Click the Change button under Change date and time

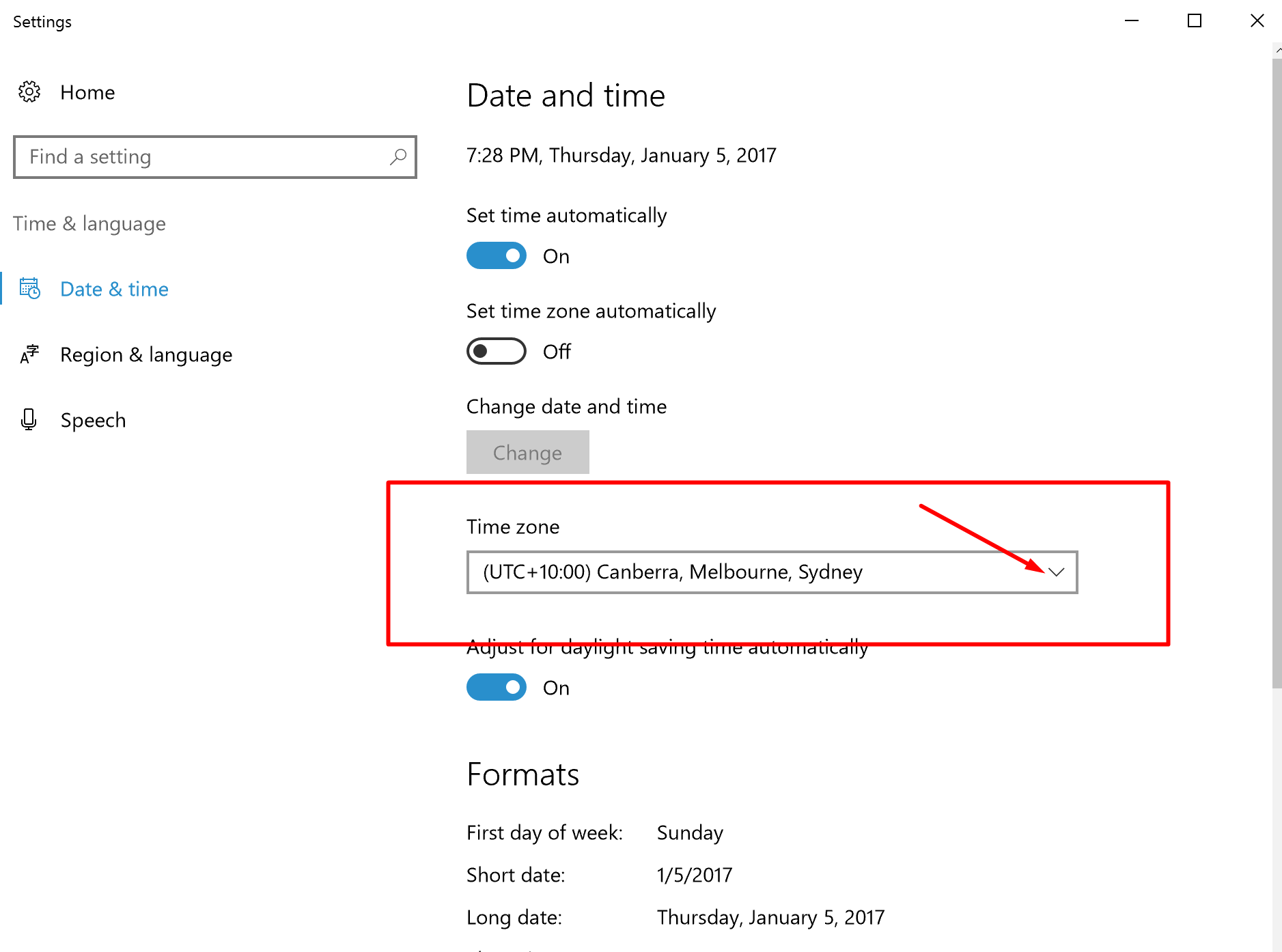click(x=527, y=452)
